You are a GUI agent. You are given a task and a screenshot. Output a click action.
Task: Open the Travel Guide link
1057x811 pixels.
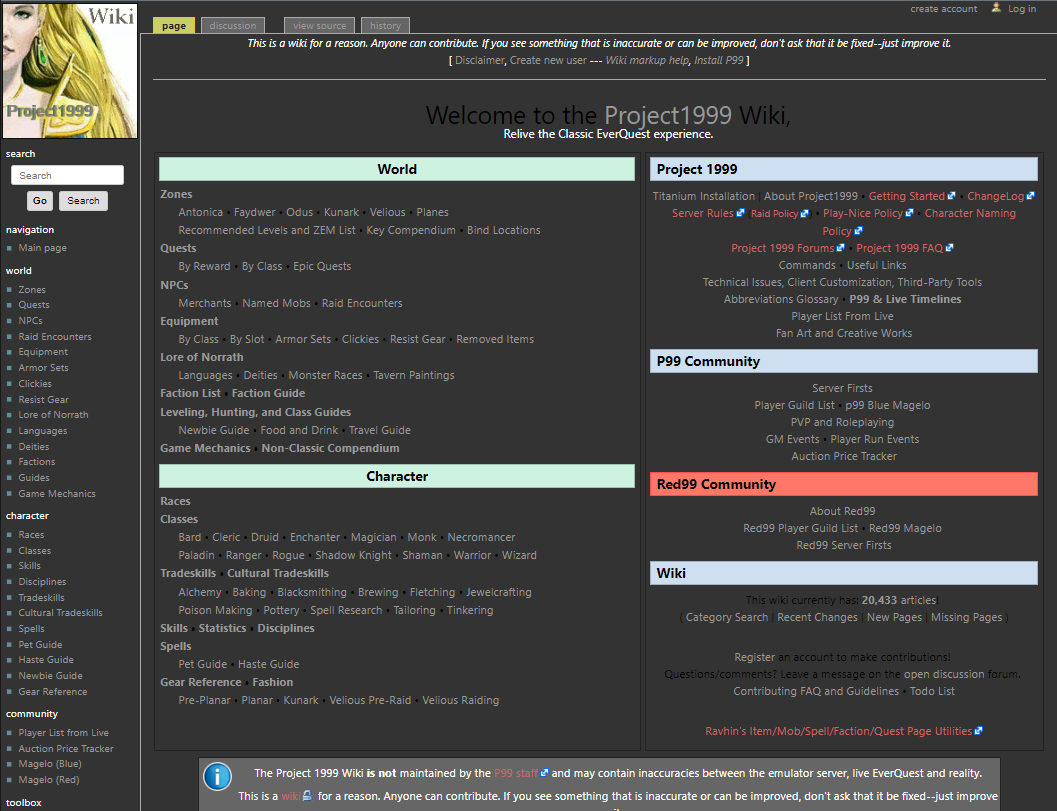tap(380, 430)
